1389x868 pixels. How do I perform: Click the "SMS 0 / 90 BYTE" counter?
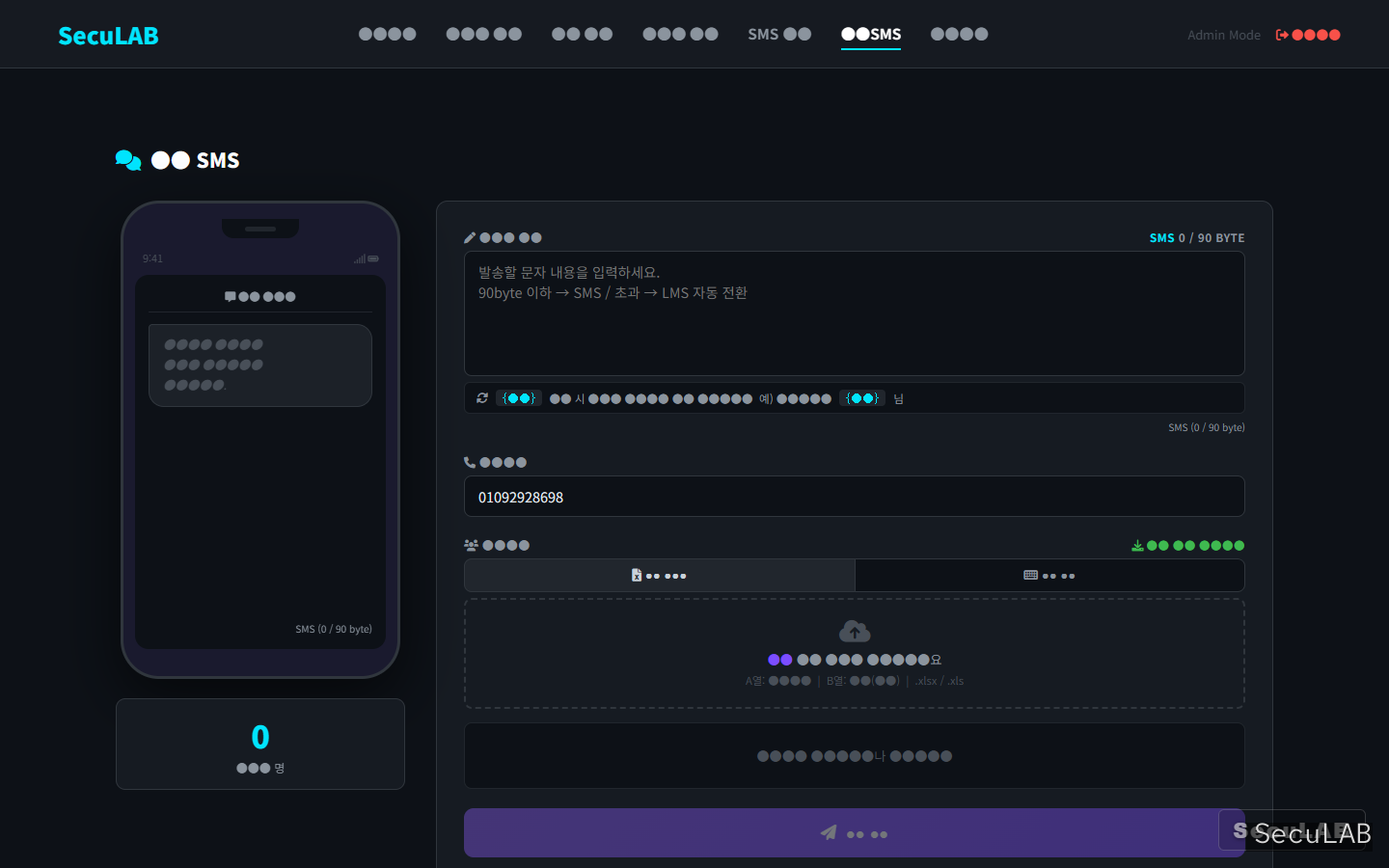(1197, 238)
